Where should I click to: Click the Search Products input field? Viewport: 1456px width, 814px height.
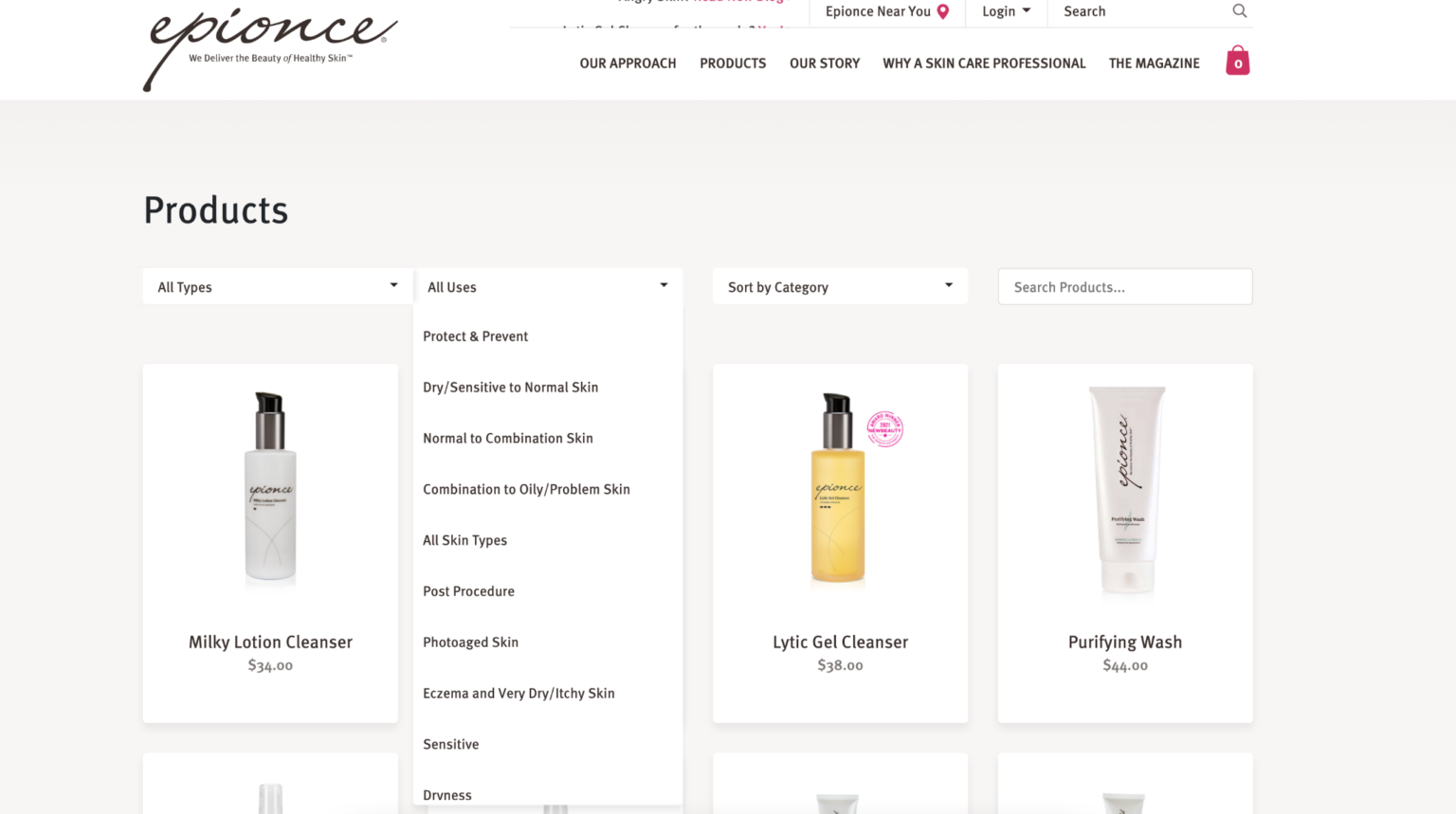pos(1124,286)
